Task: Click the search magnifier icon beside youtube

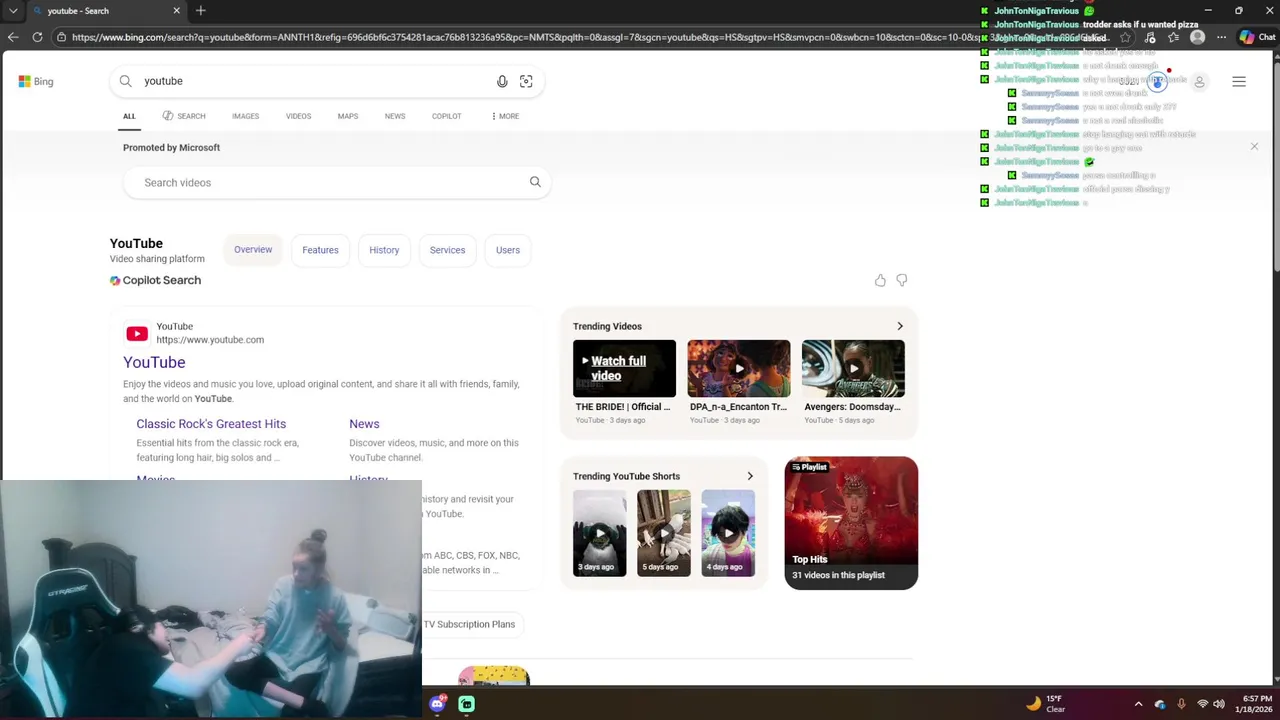Action: click(x=126, y=81)
